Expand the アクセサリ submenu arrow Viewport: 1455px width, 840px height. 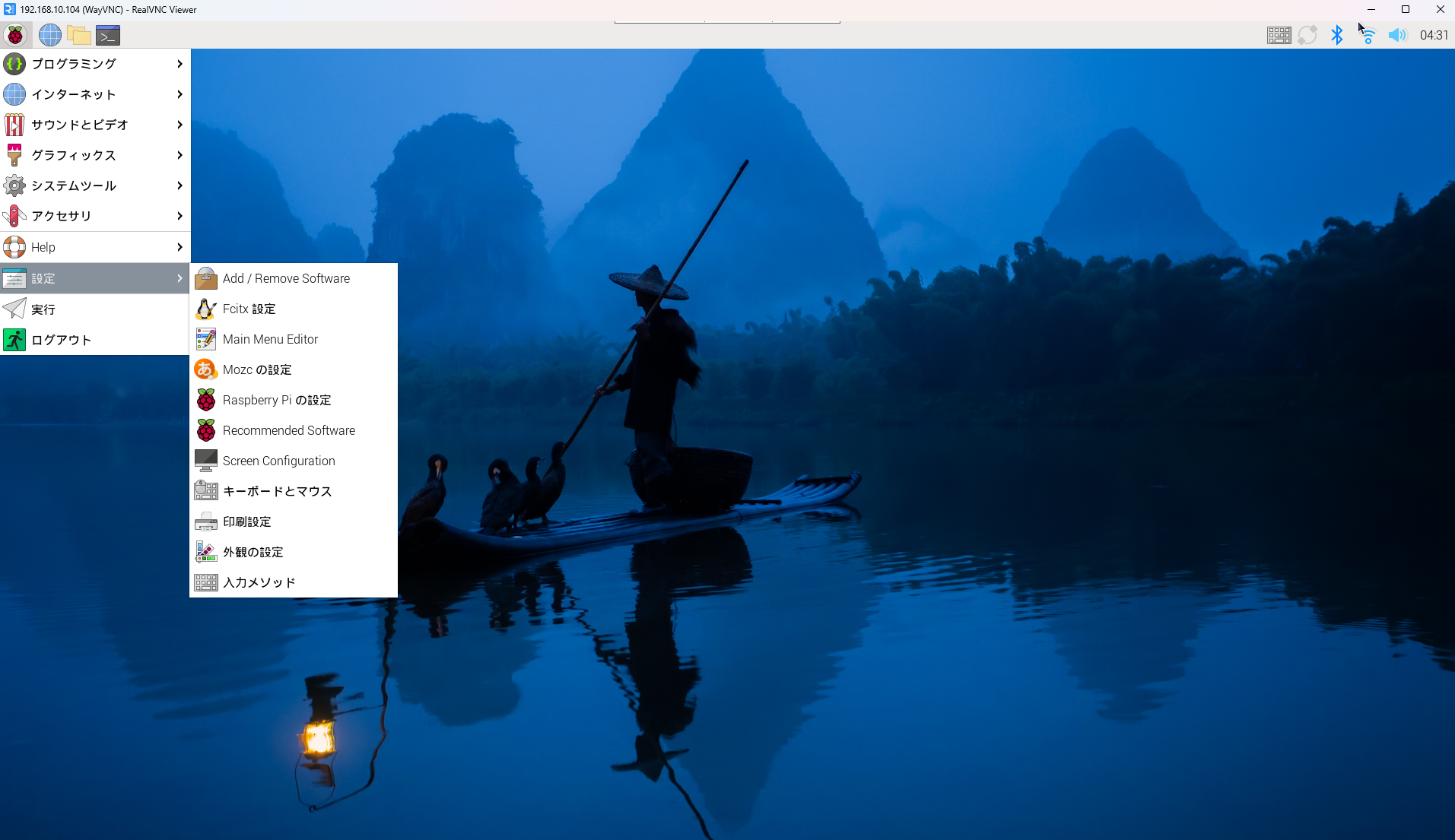pyautogui.click(x=179, y=216)
